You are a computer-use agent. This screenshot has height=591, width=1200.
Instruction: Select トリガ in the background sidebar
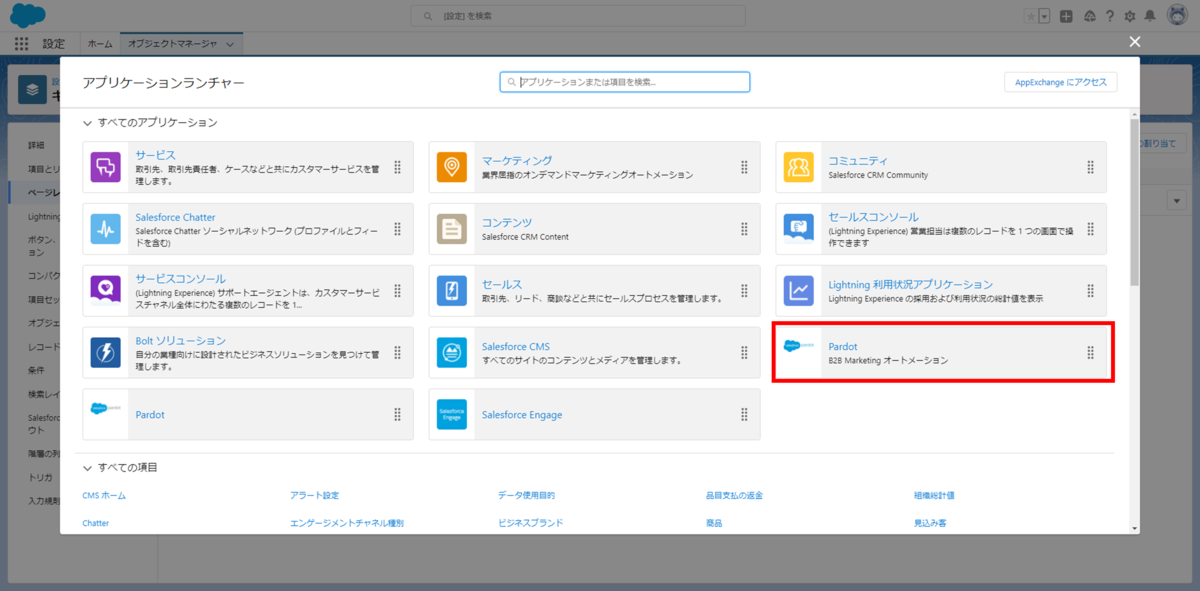(x=40, y=478)
